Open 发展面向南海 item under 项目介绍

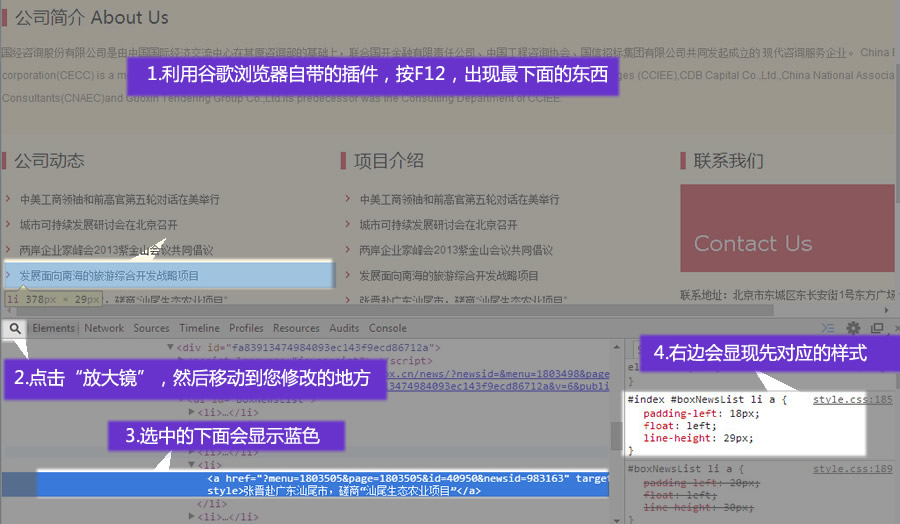click(449, 275)
